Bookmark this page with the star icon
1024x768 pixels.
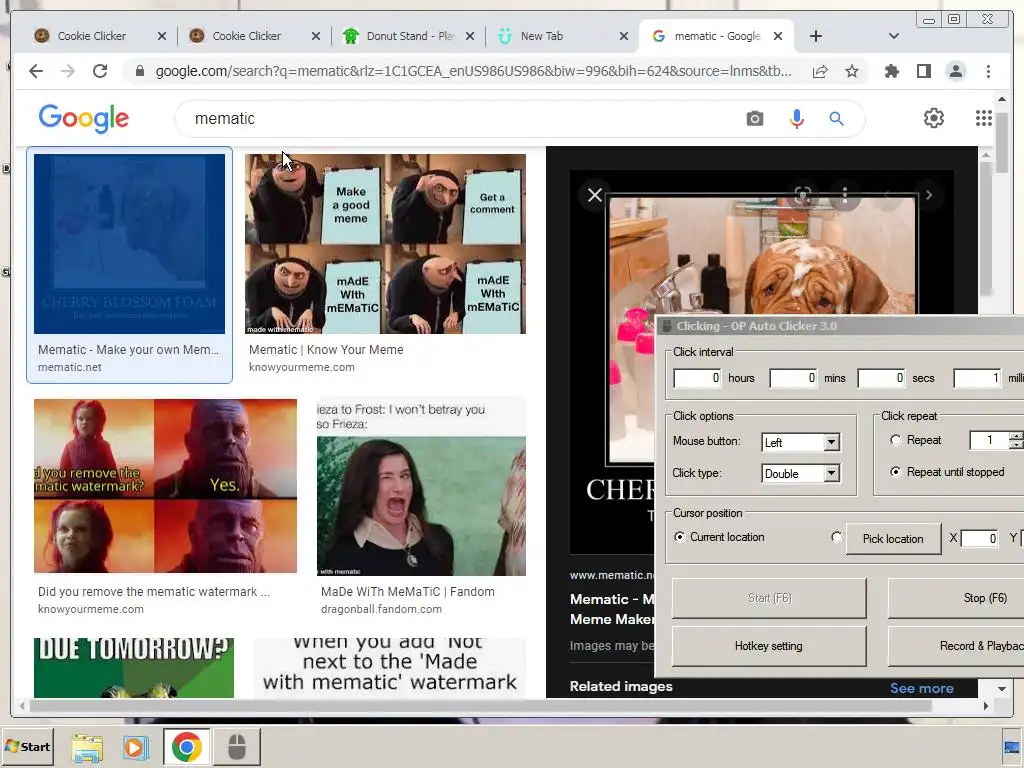click(852, 71)
